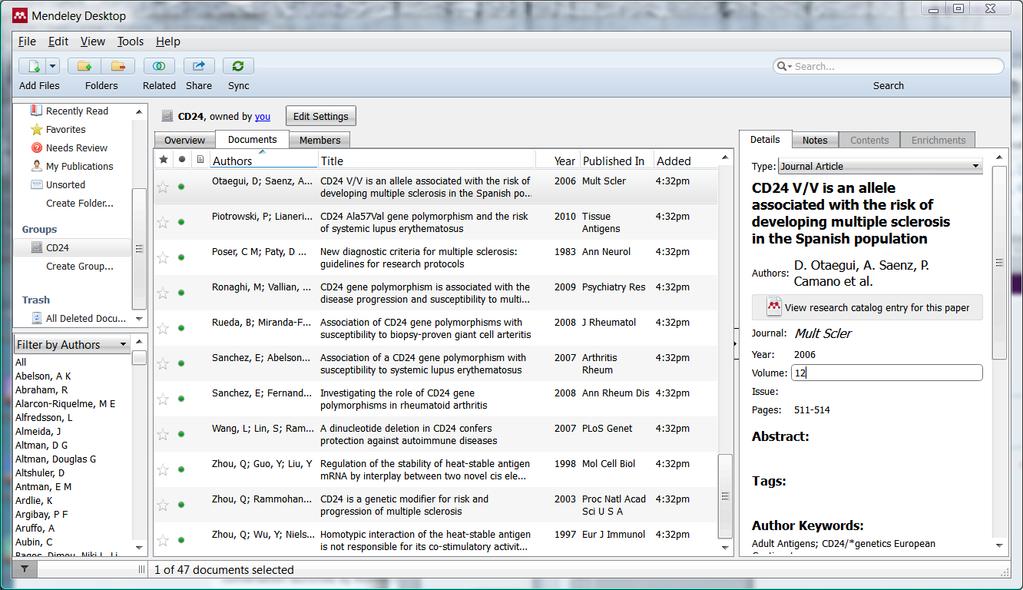The image size is (1023, 590).
Task: Sort by the read status dot column header
Action: click(x=182, y=159)
